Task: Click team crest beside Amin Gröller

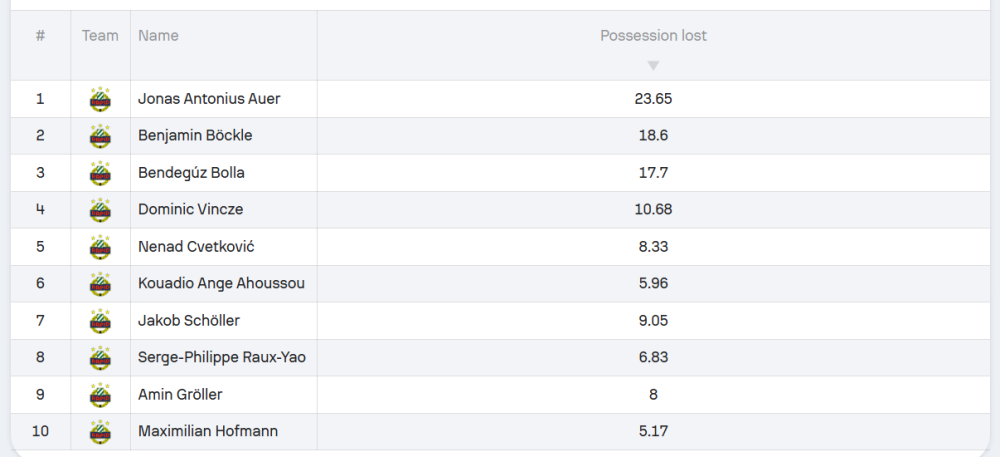Action: click(100, 395)
